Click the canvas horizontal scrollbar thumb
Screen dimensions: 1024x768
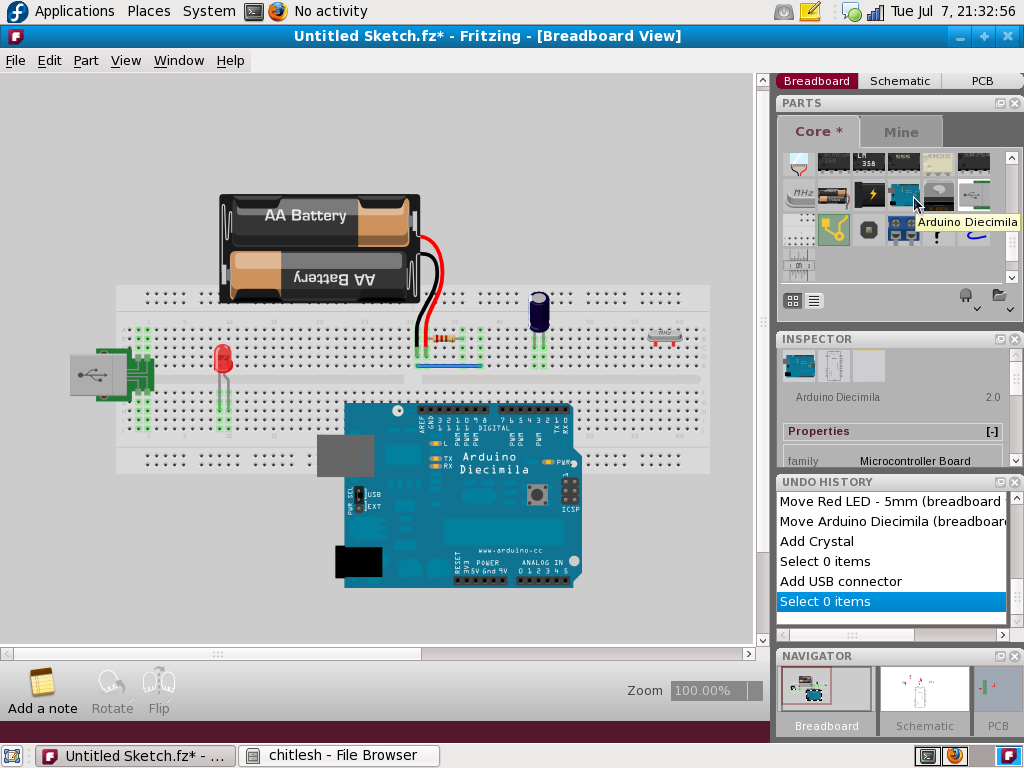pyautogui.click(x=217, y=654)
